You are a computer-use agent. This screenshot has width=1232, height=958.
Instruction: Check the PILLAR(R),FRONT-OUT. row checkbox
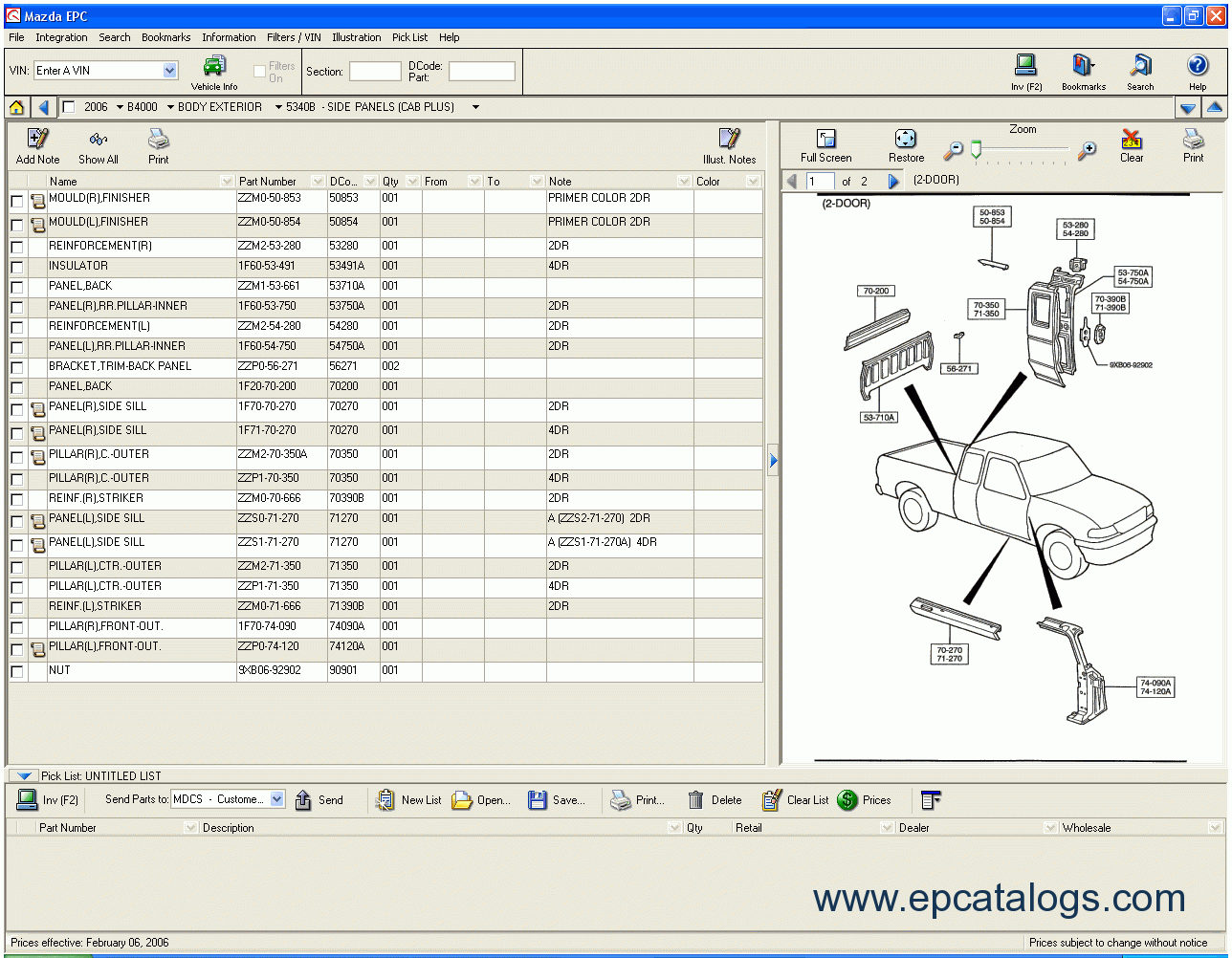pos(17,628)
